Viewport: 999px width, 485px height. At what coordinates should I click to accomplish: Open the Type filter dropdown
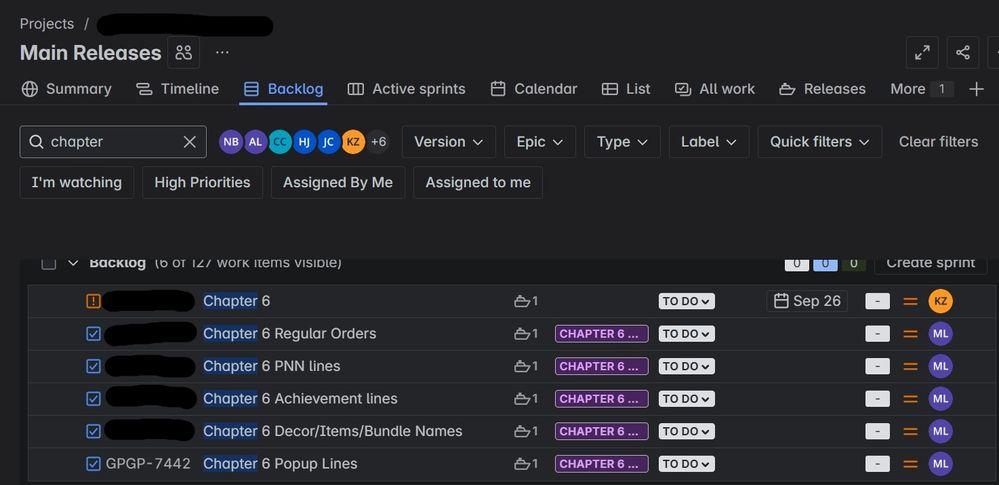pos(622,141)
